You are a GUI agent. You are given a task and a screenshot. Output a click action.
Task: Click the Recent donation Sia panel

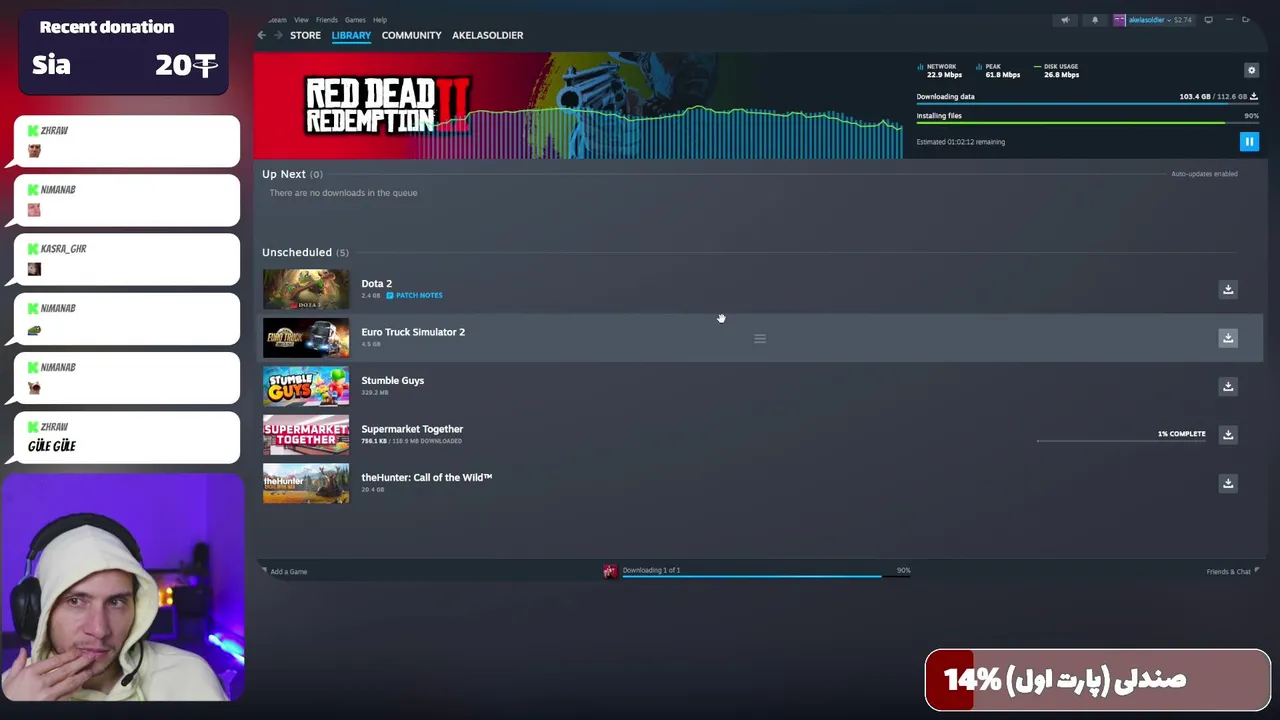123,52
